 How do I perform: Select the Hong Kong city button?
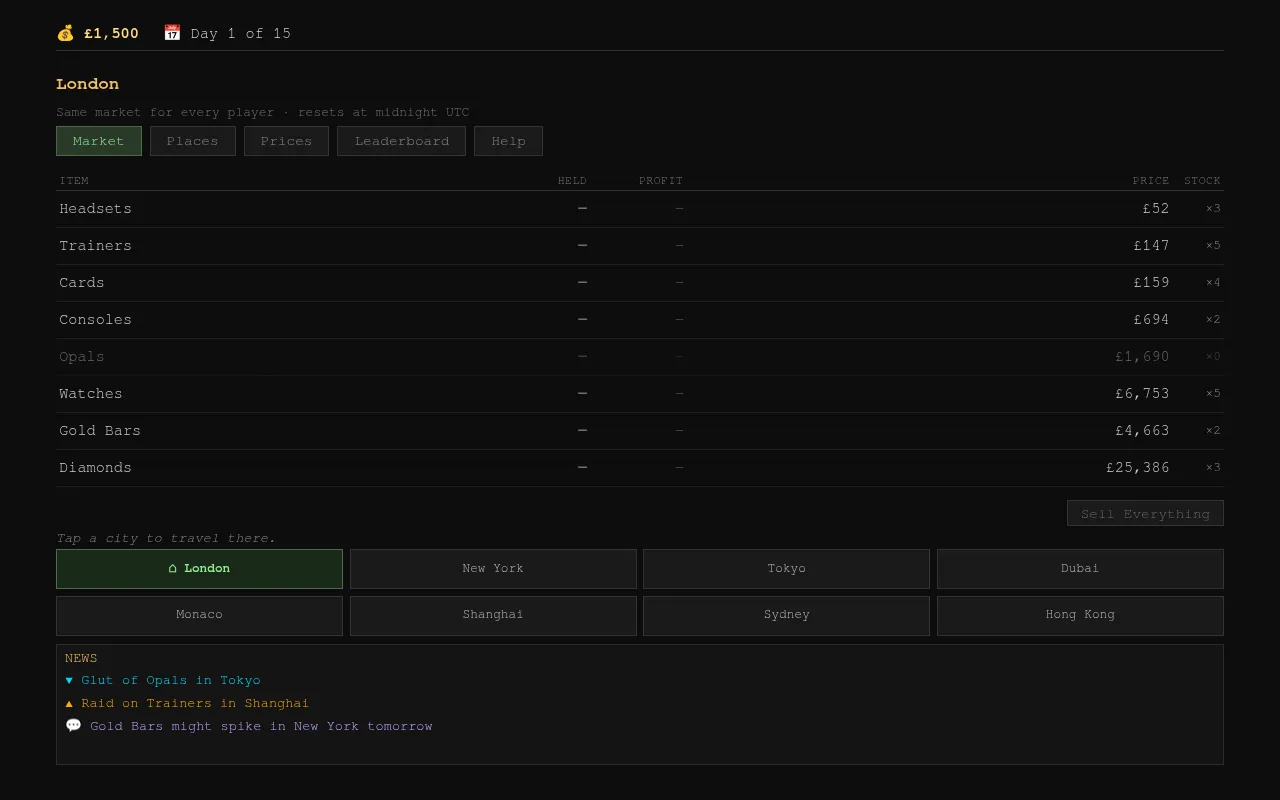click(x=1080, y=615)
